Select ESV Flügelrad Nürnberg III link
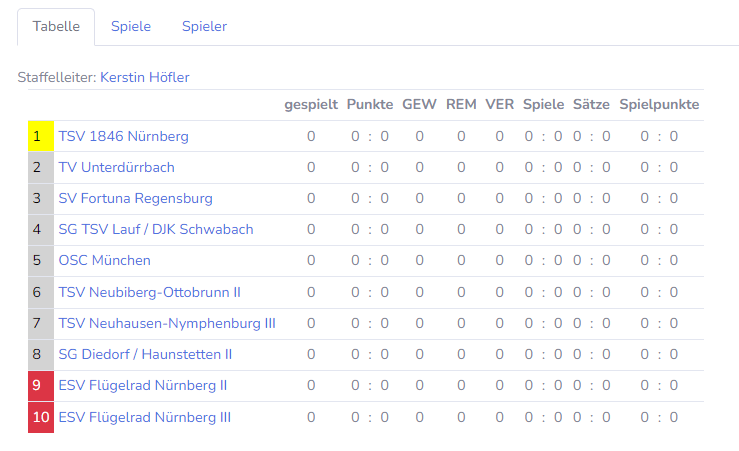This screenshot has width=739, height=451. (145, 416)
